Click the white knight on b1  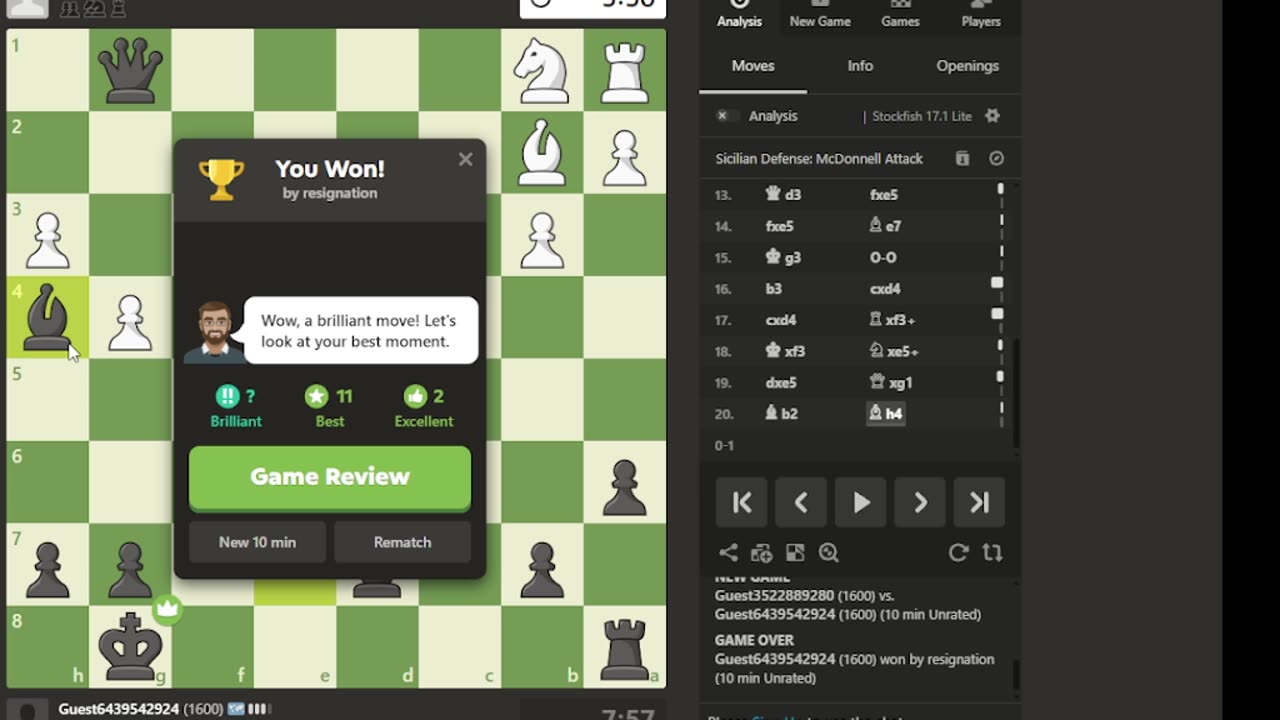[542, 70]
